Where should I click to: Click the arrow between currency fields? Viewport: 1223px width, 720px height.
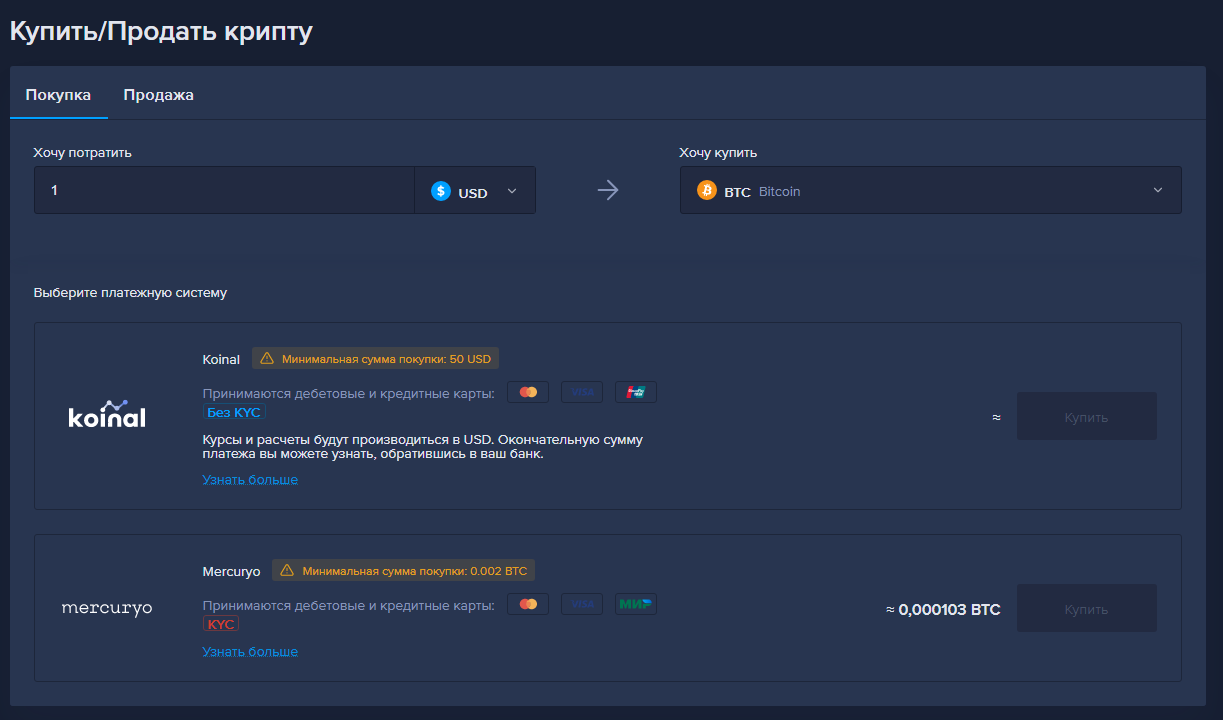[608, 190]
